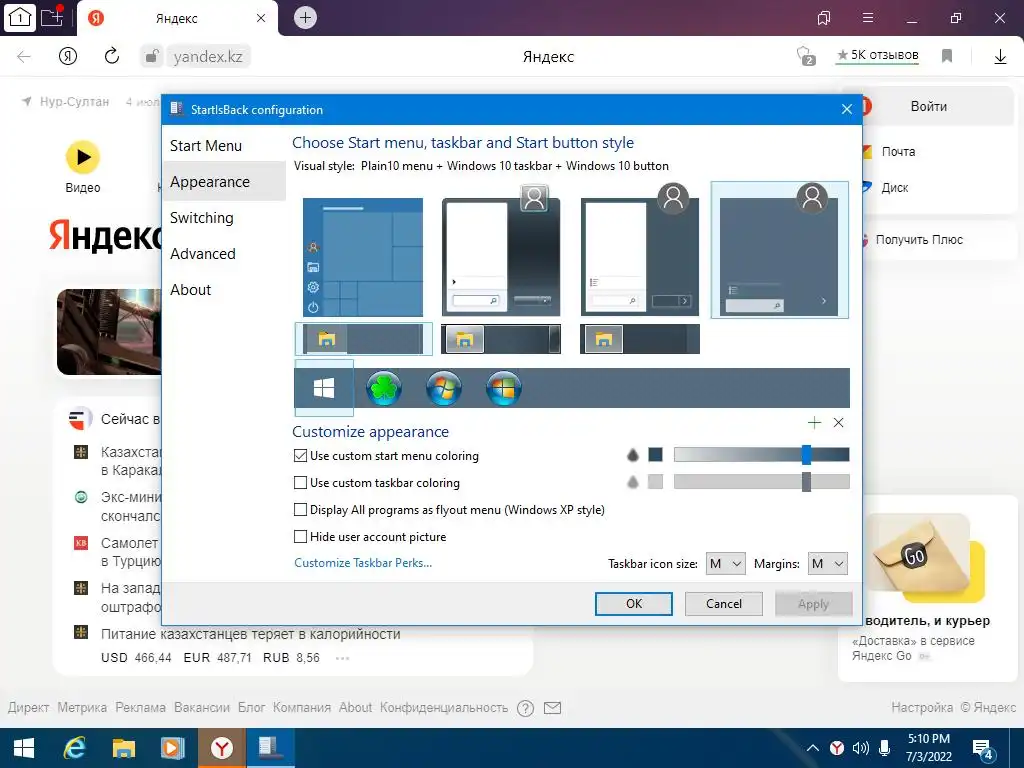This screenshot has height=768, width=1024.
Task: Click the yandex.kz address field
Action: point(208,57)
